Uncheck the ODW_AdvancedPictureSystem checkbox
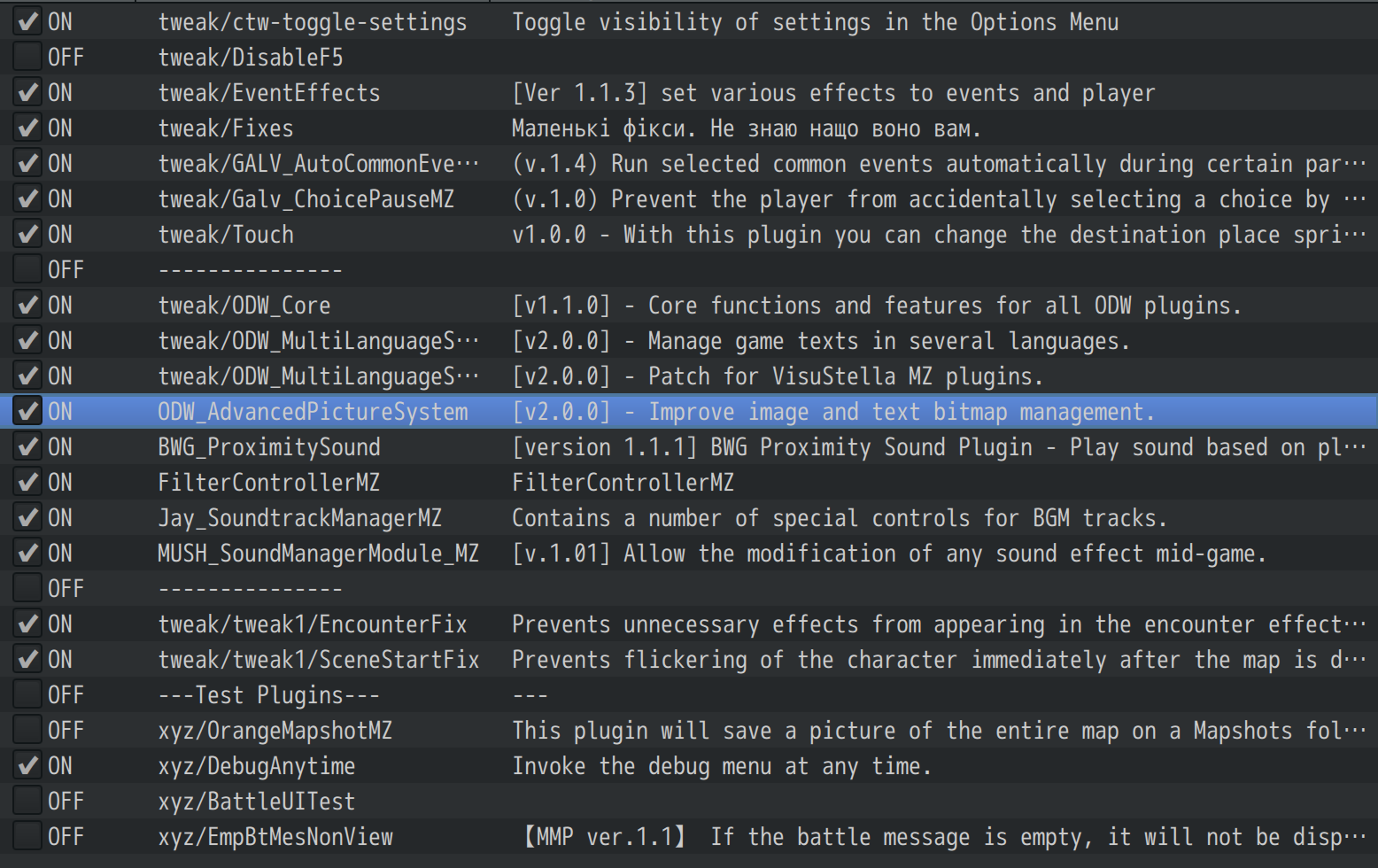1378x868 pixels. click(27, 411)
